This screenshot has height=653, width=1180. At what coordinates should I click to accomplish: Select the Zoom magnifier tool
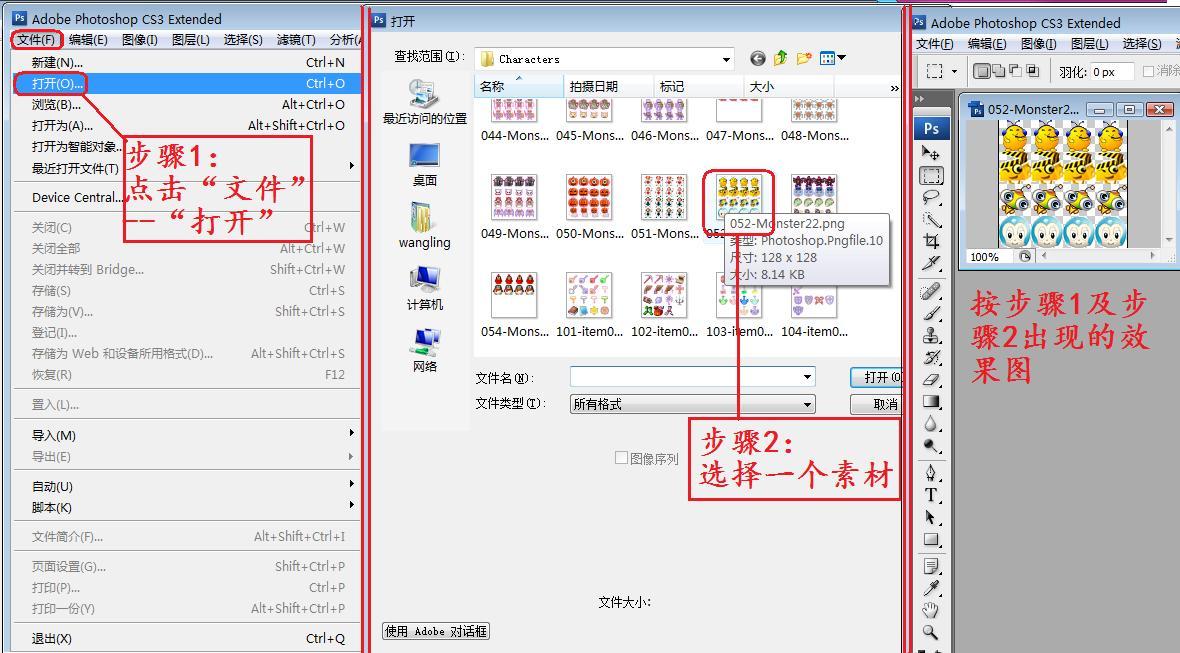[x=931, y=632]
